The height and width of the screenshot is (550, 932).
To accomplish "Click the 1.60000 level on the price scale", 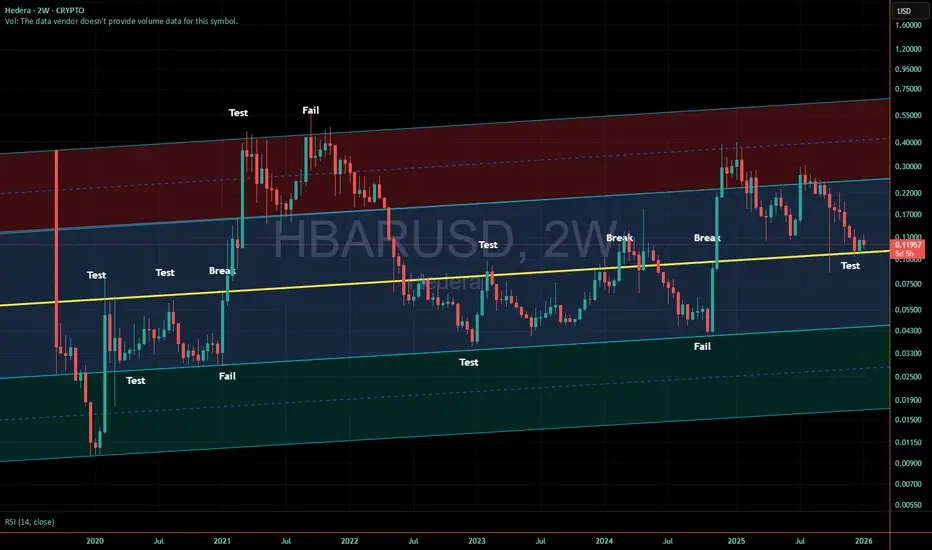I will (908, 25).
